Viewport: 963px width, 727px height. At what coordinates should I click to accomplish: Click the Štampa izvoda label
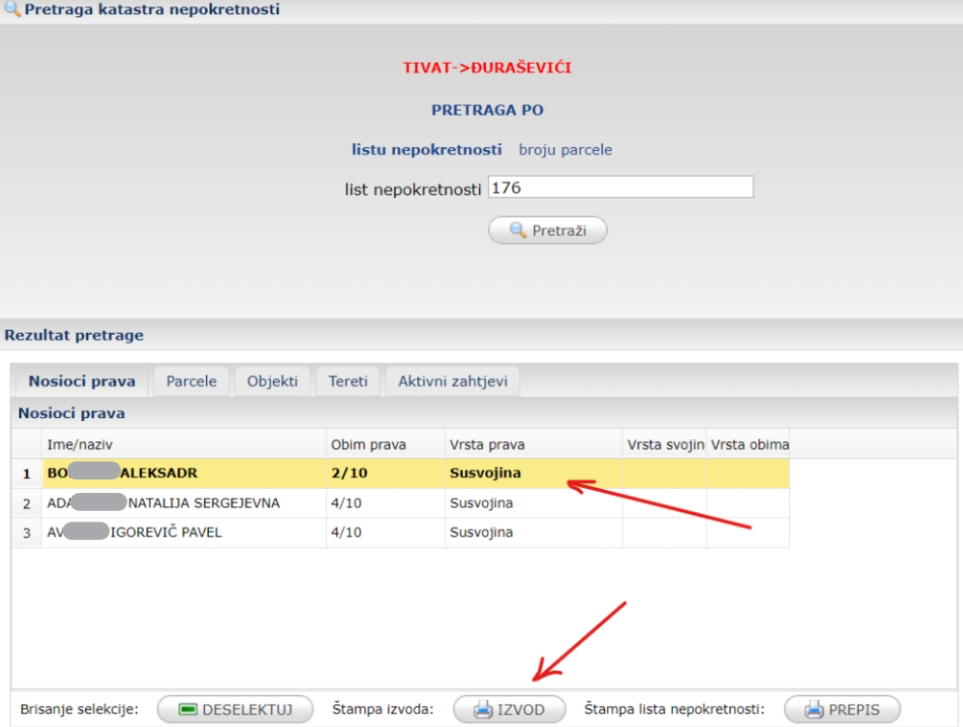click(x=383, y=709)
